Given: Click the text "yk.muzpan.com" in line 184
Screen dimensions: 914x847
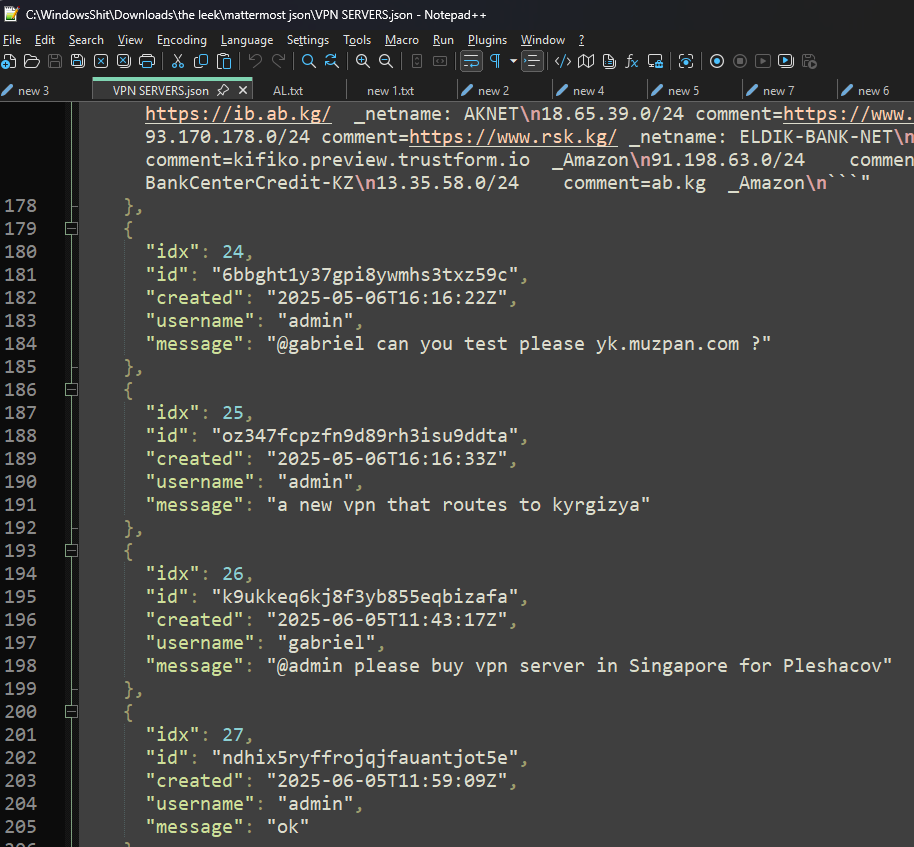Looking at the screenshot, I should pos(667,344).
